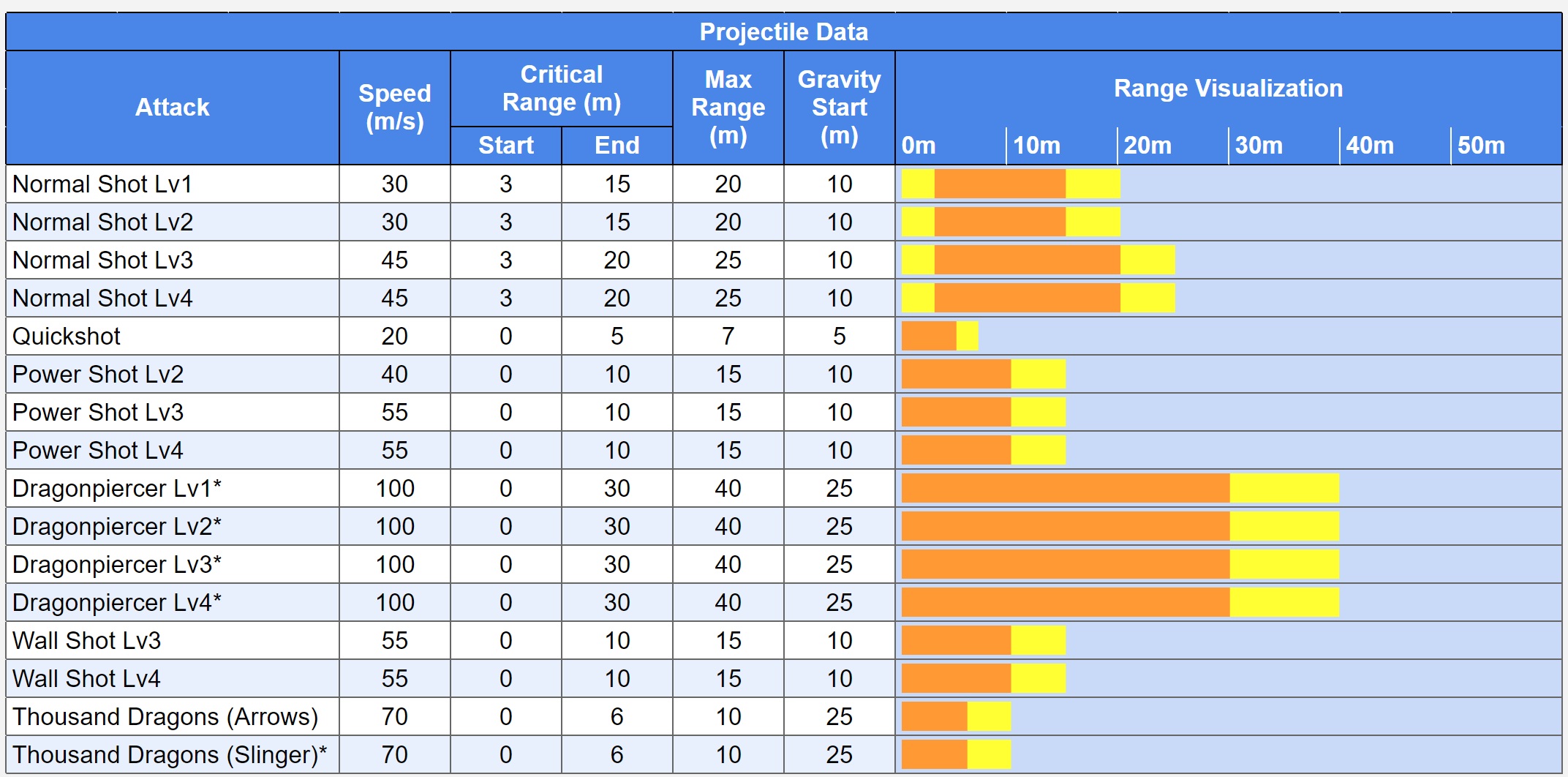Click the orange bar in Dragonpiercer Lv1* row
1568x777 pixels.
[x=1066, y=489]
